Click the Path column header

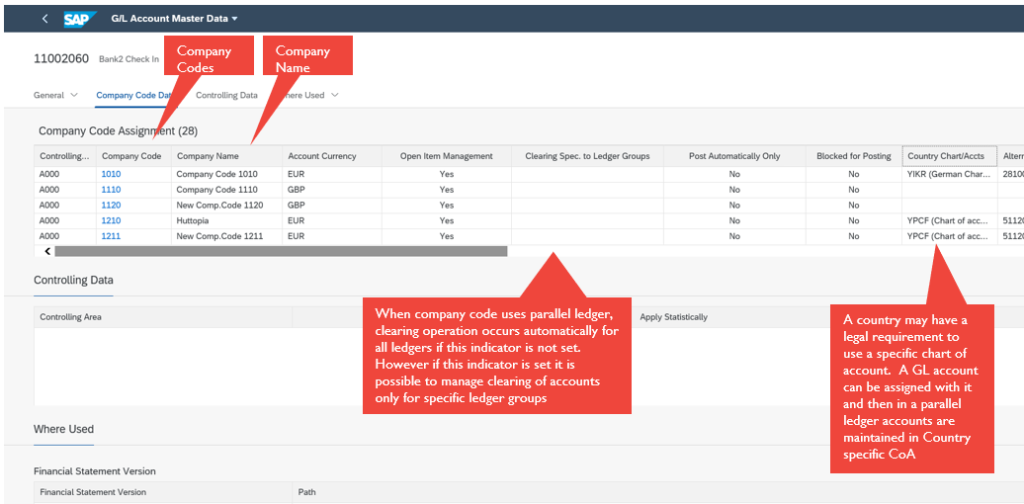point(307,492)
